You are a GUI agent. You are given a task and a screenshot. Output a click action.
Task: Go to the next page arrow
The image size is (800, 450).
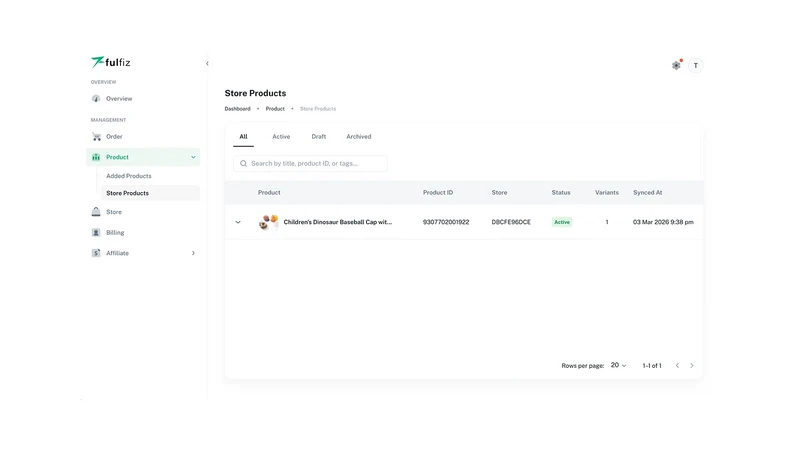[x=692, y=365]
